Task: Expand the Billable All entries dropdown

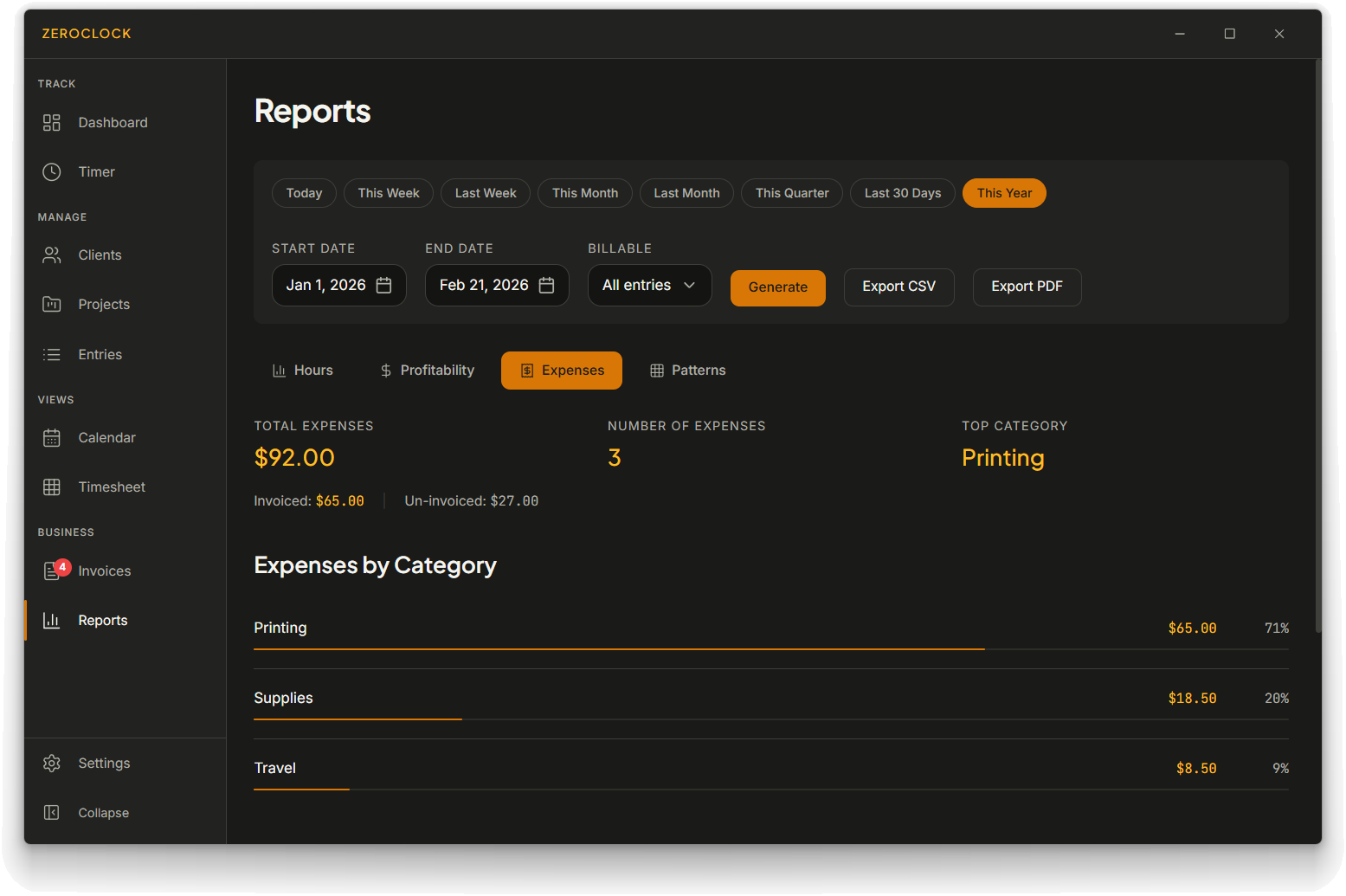Action: pos(649,286)
